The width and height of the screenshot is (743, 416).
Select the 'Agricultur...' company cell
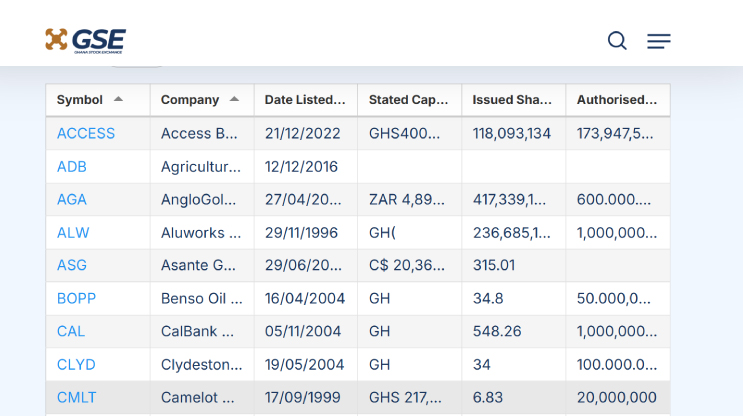tap(202, 167)
